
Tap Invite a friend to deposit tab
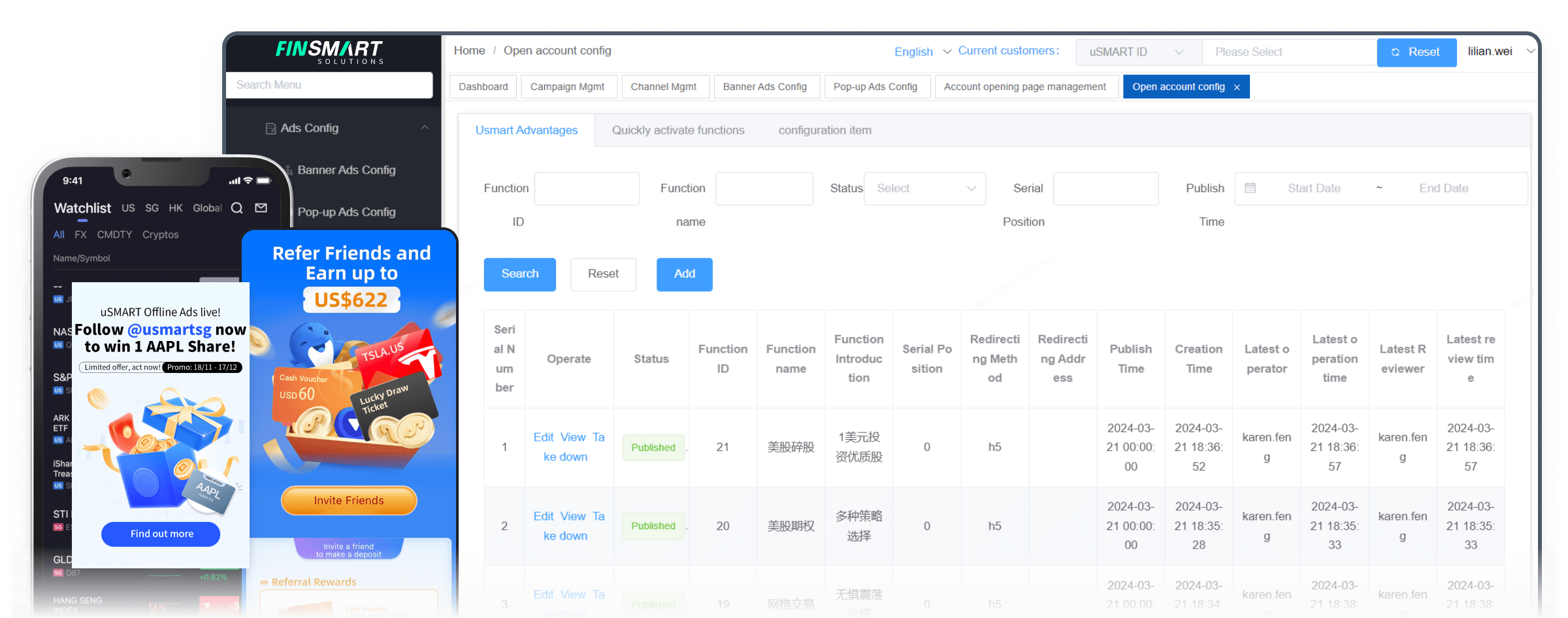349,550
